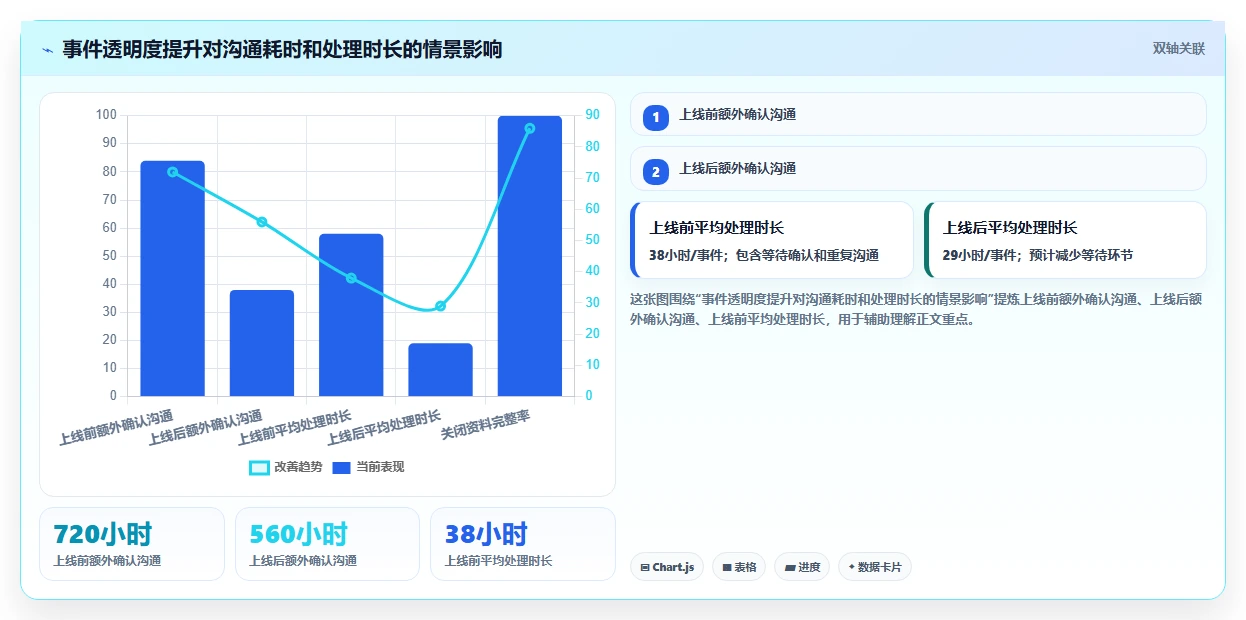This screenshot has height=620, width=1246.
Task: Toggle the 改善趋势 legend entry
Action: (x=285, y=467)
